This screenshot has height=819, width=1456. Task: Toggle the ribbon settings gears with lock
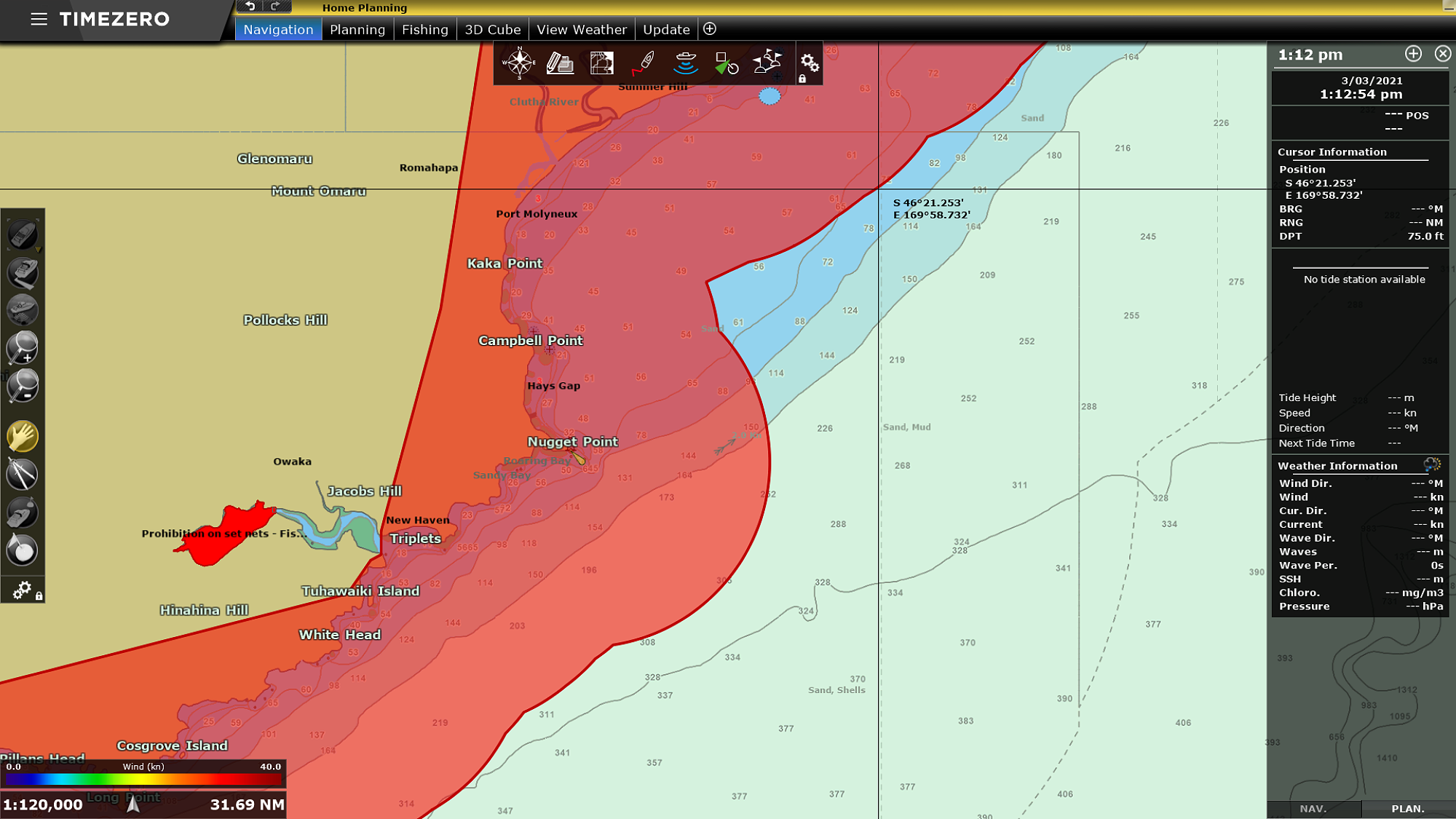[x=809, y=65]
